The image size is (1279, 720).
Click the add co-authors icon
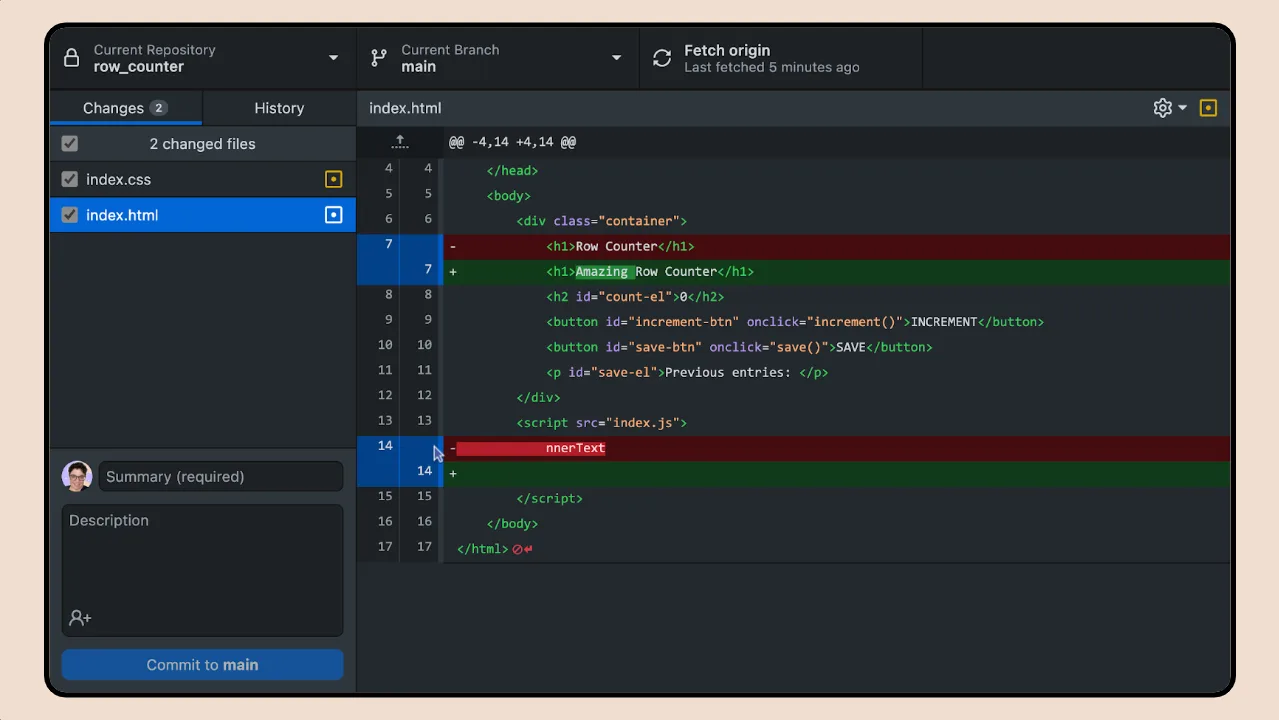(80, 618)
